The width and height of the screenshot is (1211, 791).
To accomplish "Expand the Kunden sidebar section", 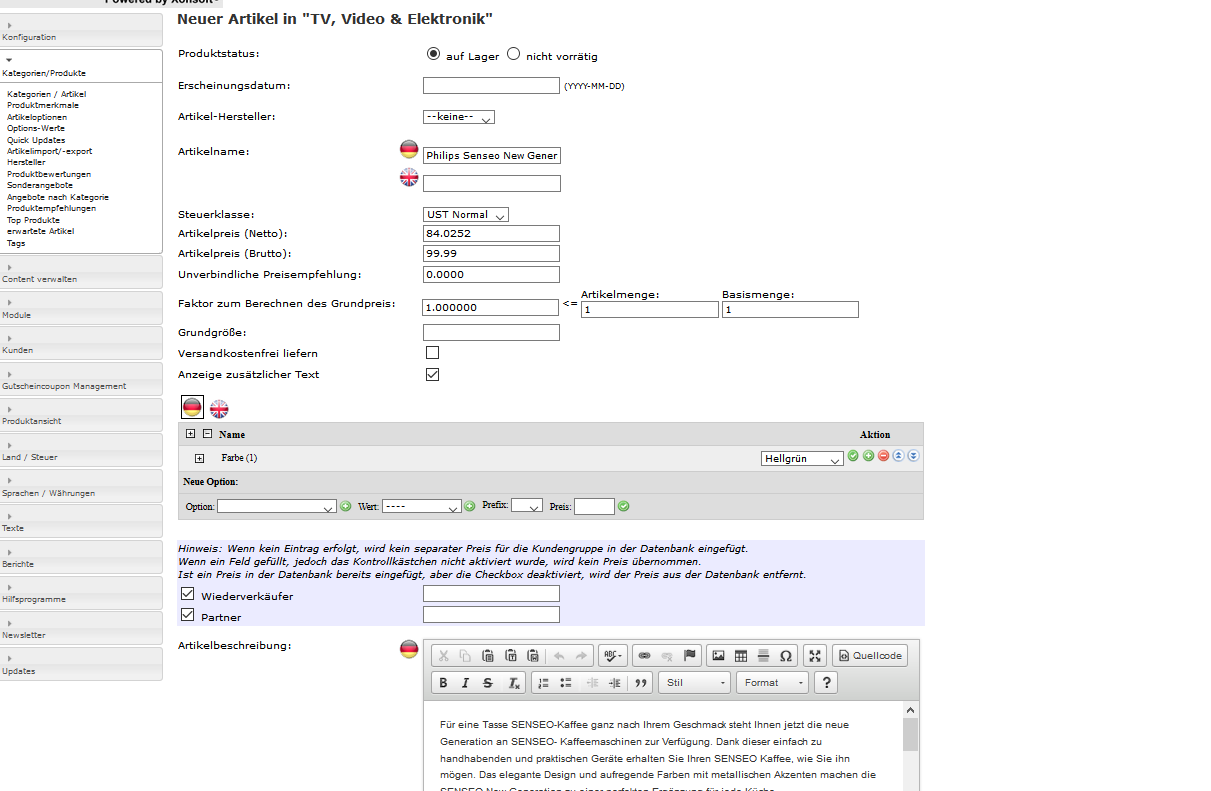I will (81, 343).
